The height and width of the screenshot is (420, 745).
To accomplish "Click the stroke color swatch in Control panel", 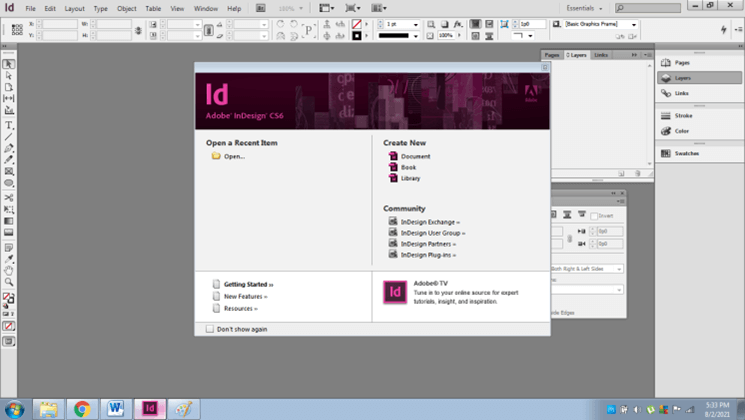I will click(357, 36).
